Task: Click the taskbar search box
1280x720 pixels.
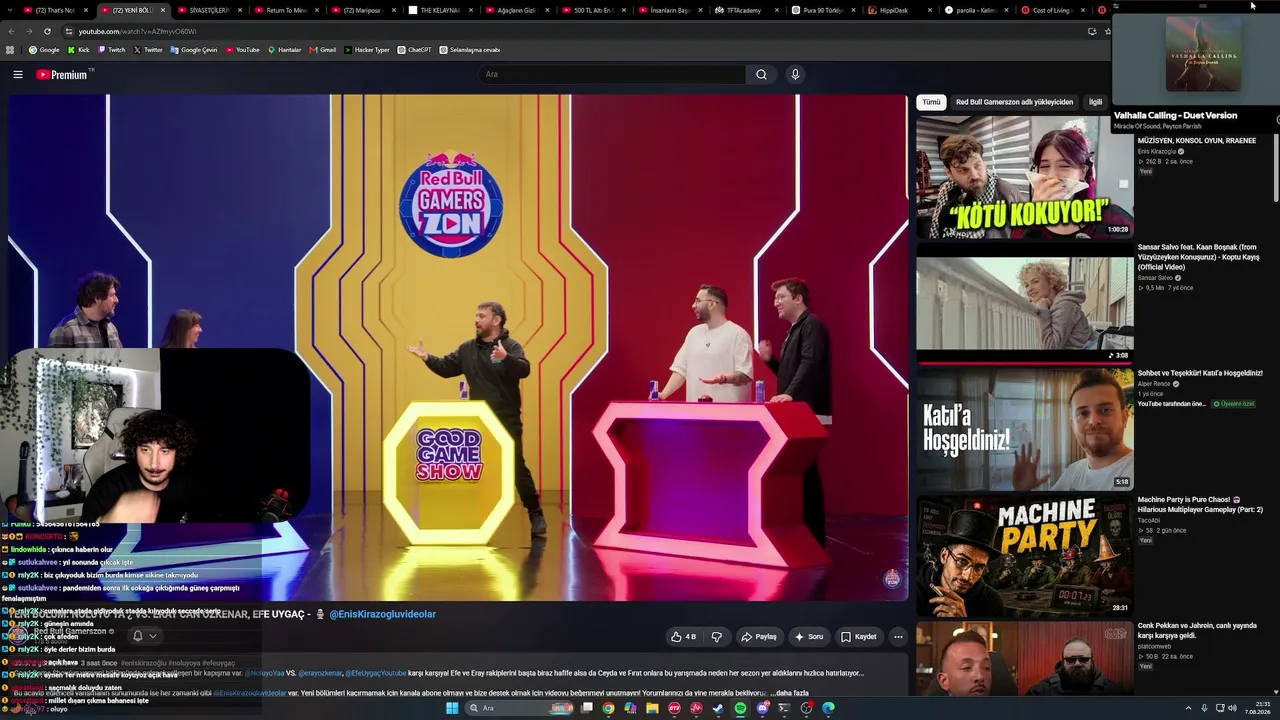Action: click(521, 708)
